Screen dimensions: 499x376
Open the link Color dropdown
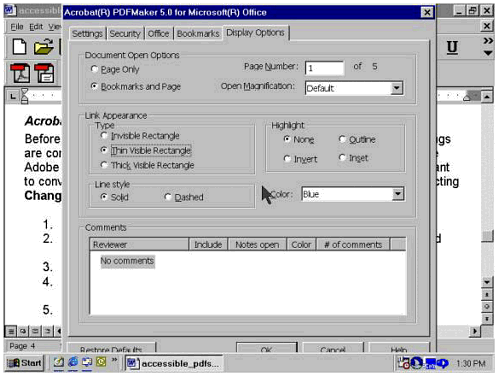point(398,194)
